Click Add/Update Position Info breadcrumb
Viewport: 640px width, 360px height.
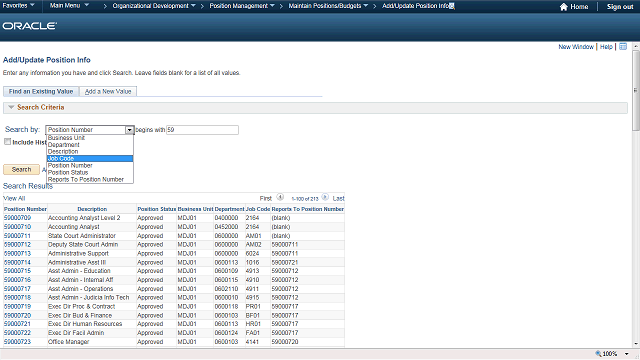(x=416, y=6)
